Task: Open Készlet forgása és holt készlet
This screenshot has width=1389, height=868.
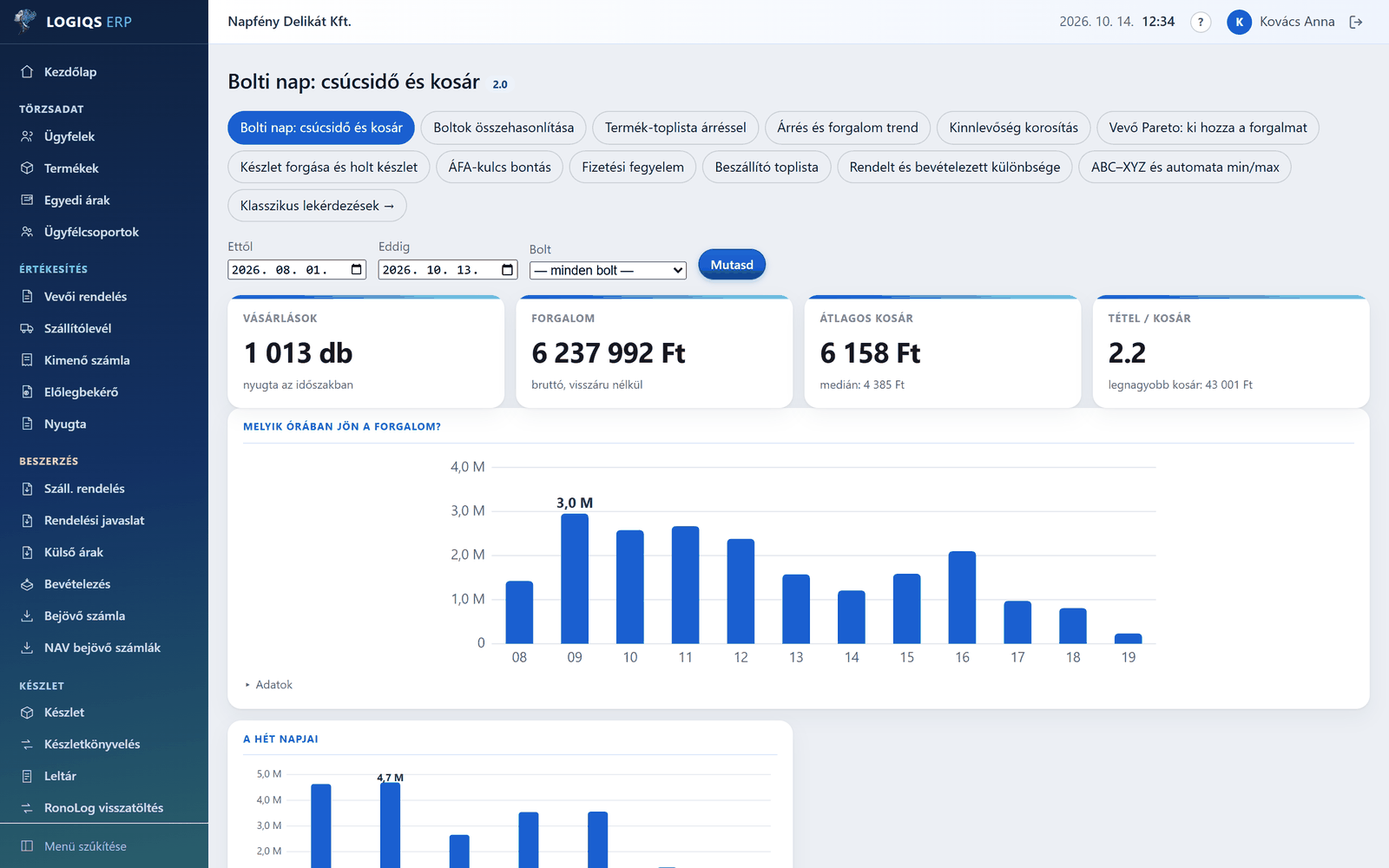Action: pyautogui.click(x=329, y=167)
